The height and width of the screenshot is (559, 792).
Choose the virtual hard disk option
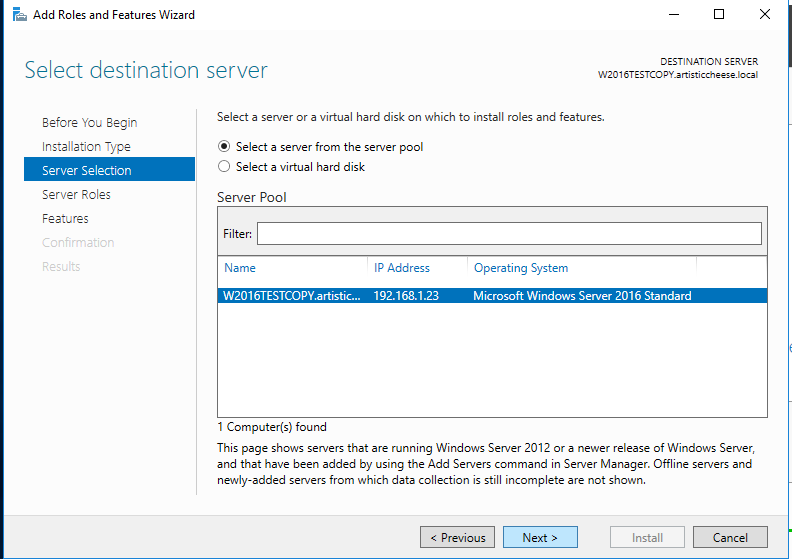coord(224,167)
